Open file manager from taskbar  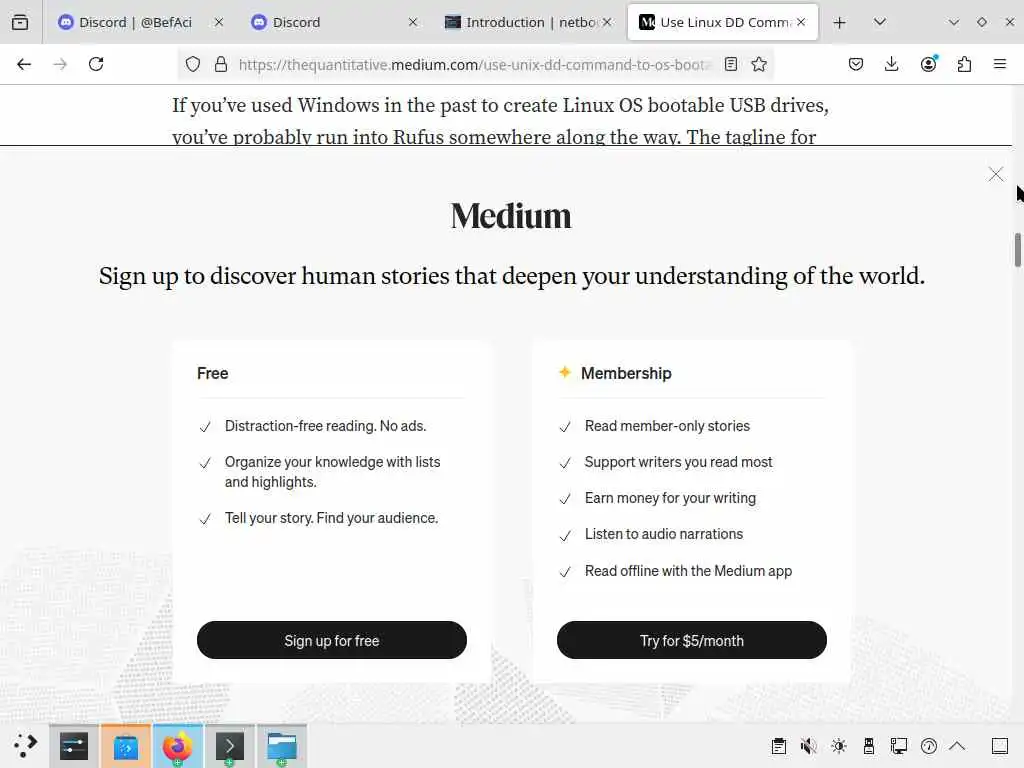(x=282, y=746)
